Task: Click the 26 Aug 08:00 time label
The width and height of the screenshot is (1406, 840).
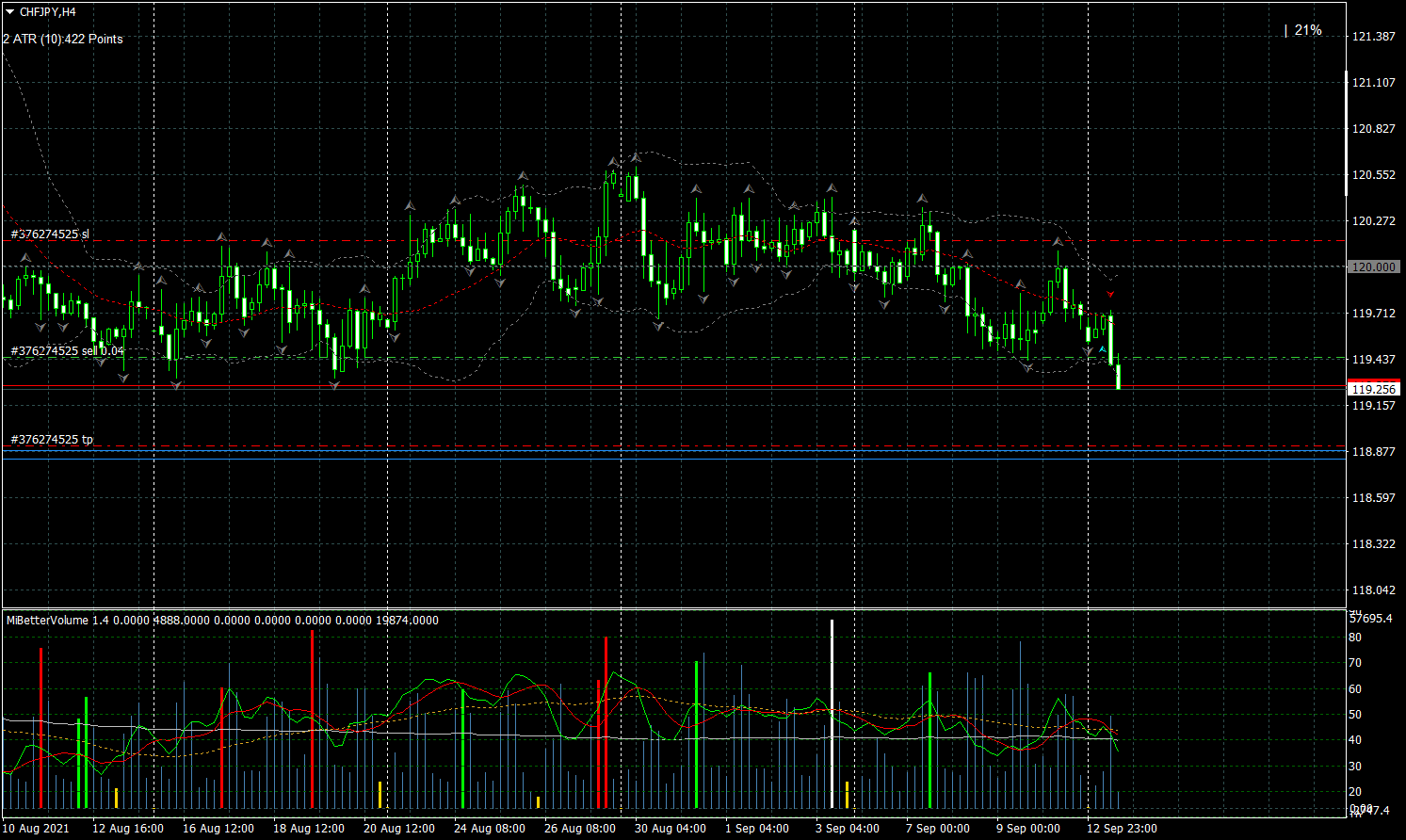Action: [x=579, y=829]
